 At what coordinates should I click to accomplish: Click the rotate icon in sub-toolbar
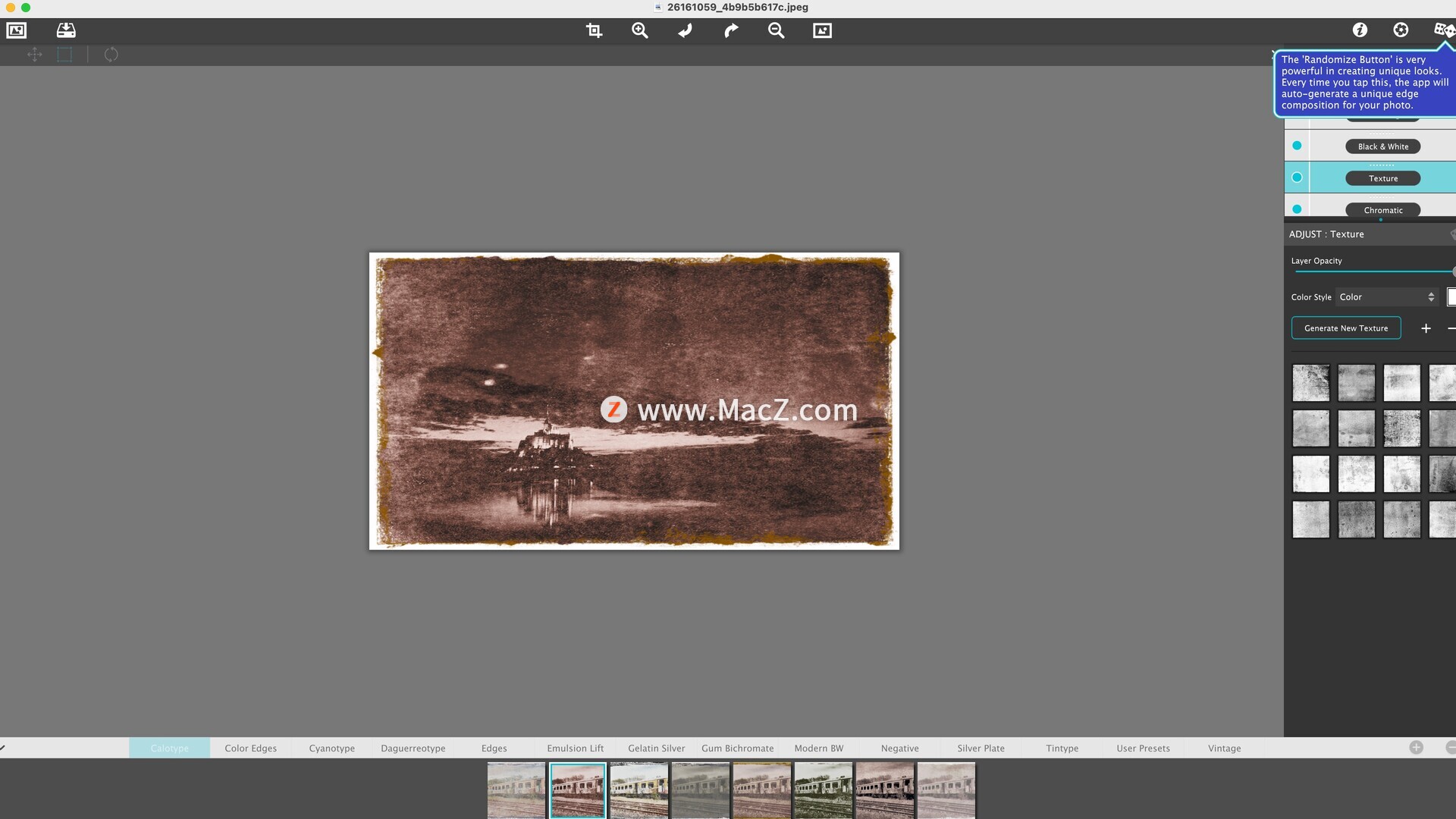pos(111,55)
